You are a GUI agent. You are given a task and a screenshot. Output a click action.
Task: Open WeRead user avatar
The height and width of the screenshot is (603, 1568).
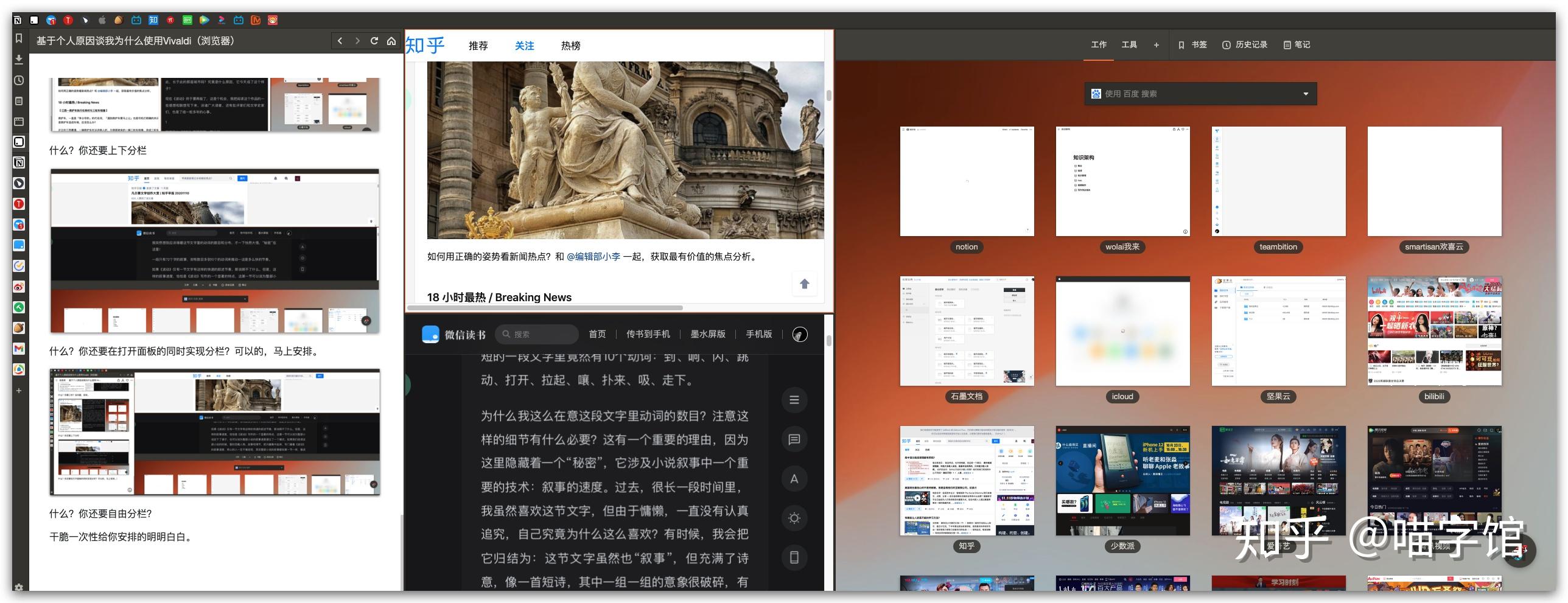[800, 334]
